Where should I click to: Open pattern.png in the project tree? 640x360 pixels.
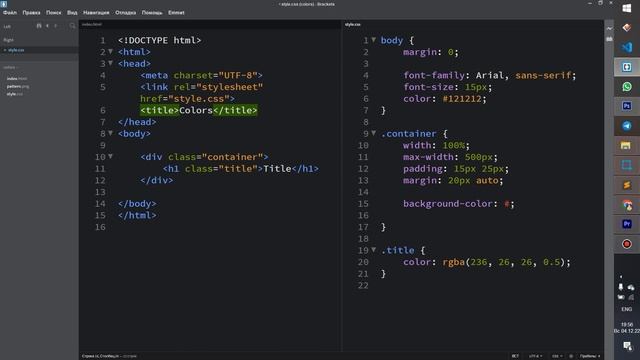click(18, 86)
